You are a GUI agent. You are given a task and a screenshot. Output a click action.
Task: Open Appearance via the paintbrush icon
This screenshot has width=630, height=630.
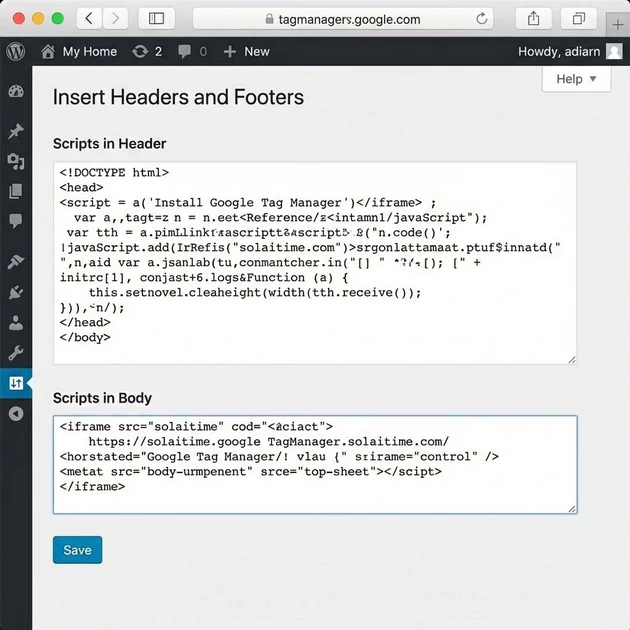[x=16, y=262]
